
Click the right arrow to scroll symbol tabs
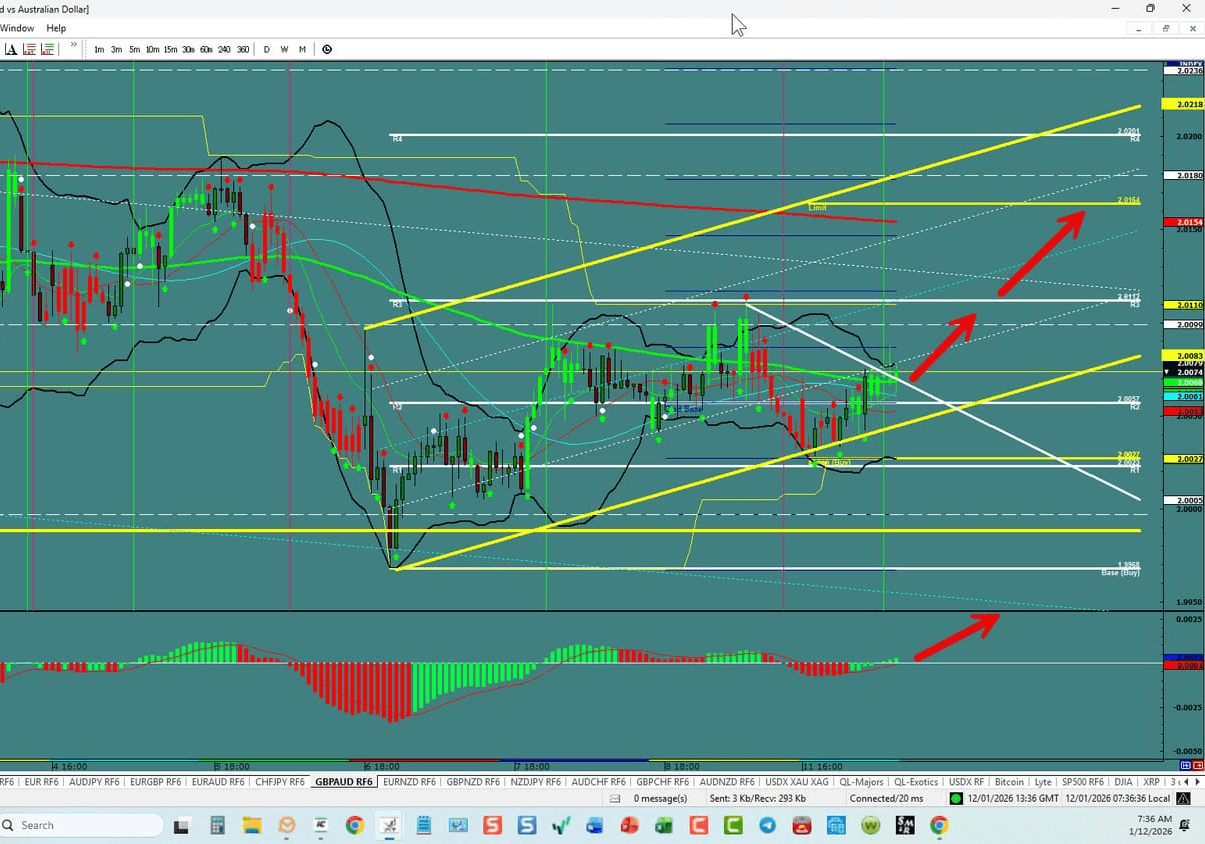pyautogui.click(x=1196, y=781)
